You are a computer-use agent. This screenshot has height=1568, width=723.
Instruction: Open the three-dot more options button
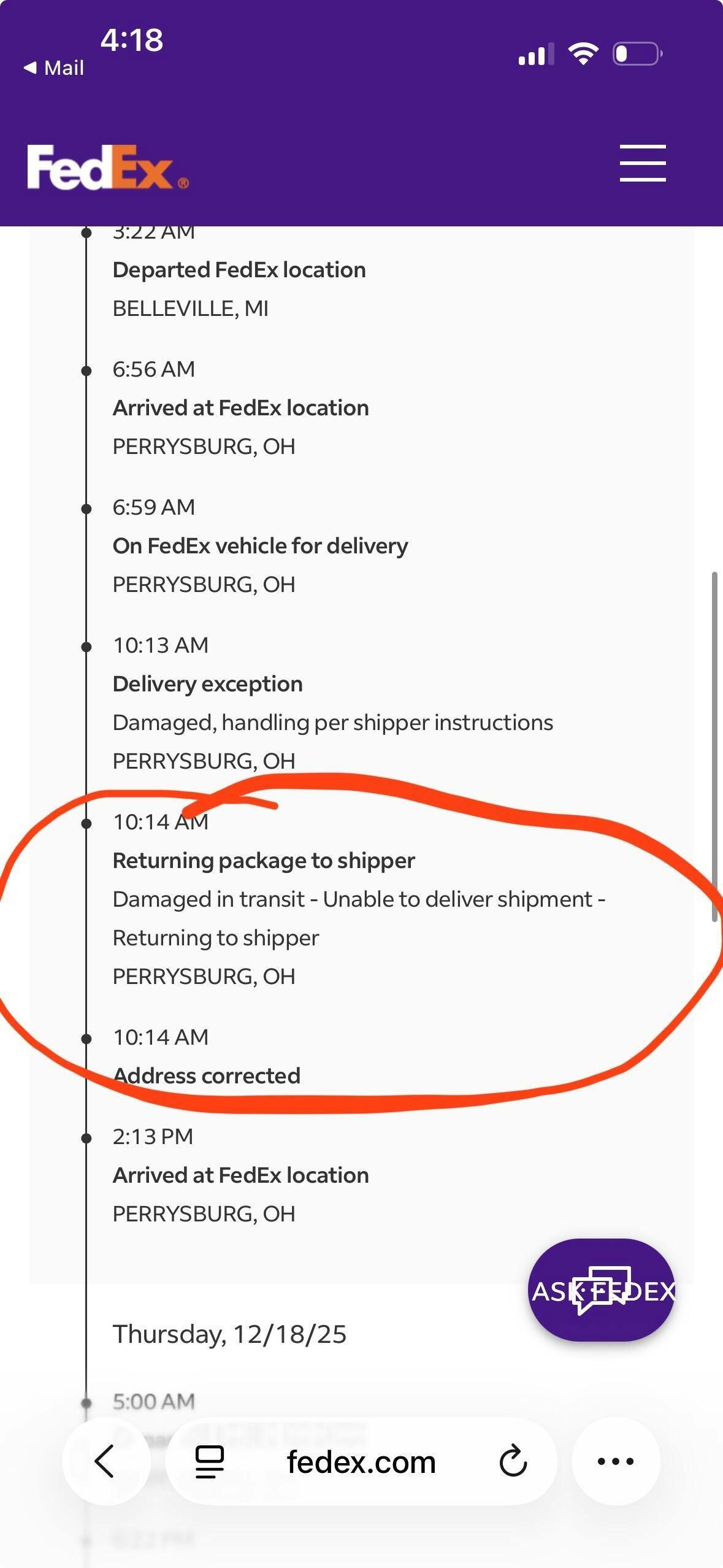coord(616,1461)
